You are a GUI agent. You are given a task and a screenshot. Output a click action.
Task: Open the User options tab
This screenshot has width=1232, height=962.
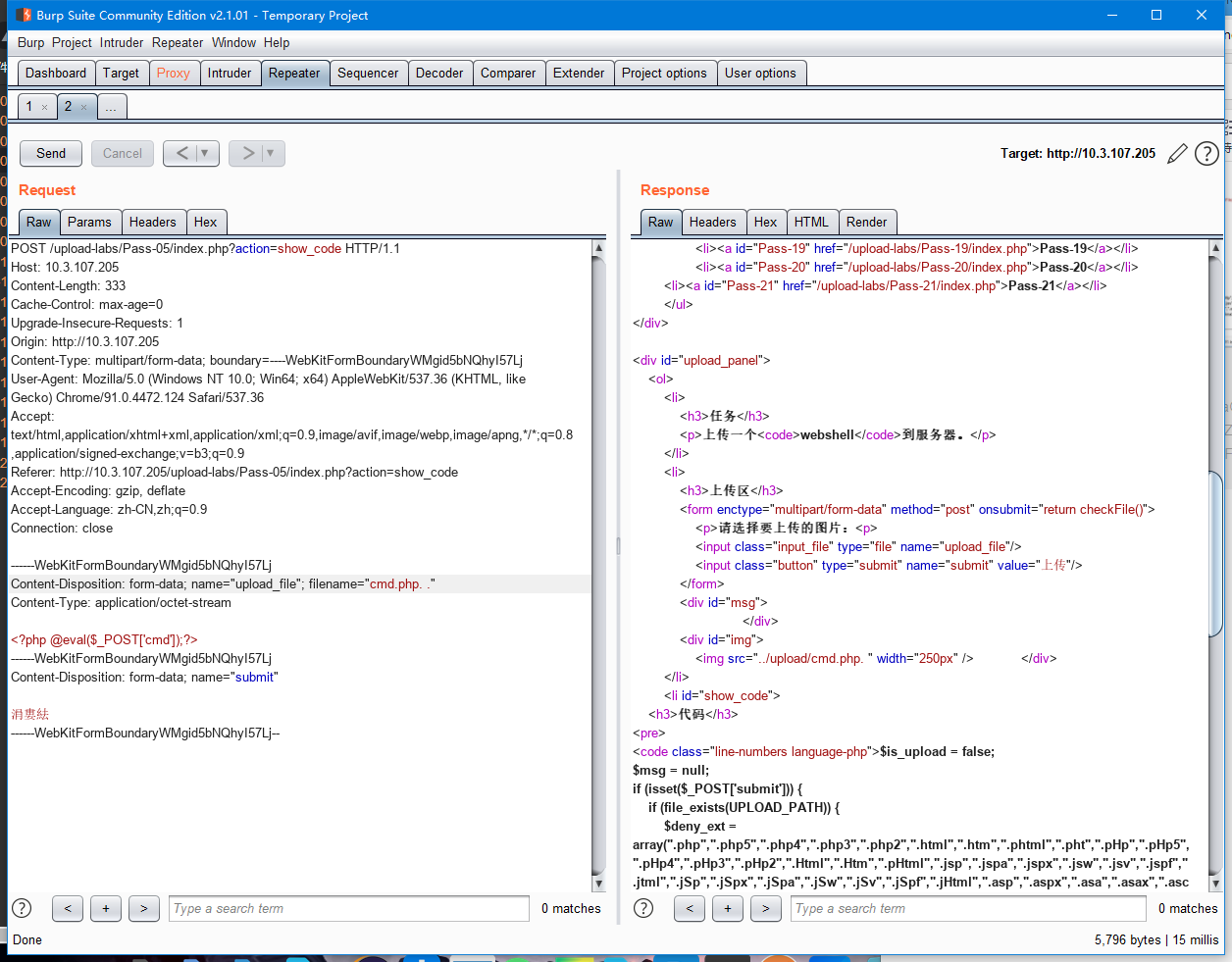760,73
